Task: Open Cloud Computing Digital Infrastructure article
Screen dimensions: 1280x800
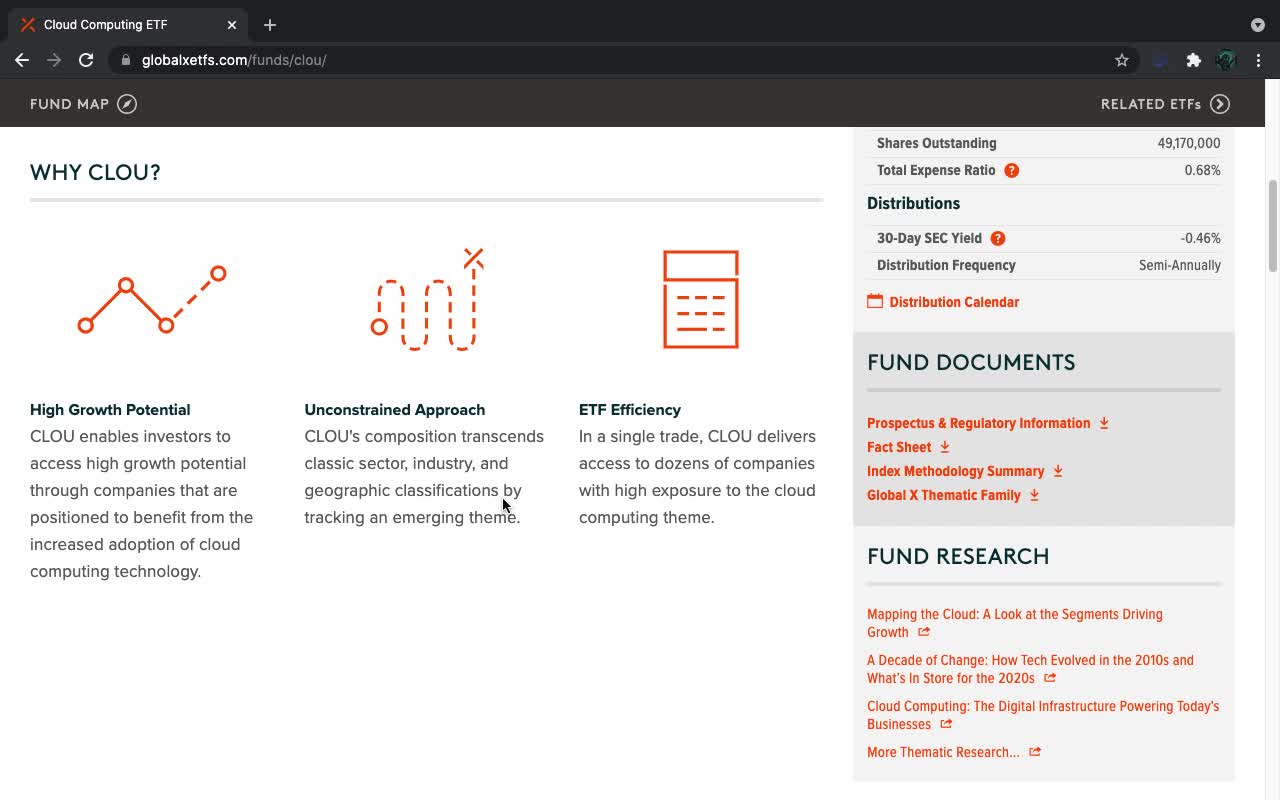Action: pyautogui.click(x=1043, y=715)
